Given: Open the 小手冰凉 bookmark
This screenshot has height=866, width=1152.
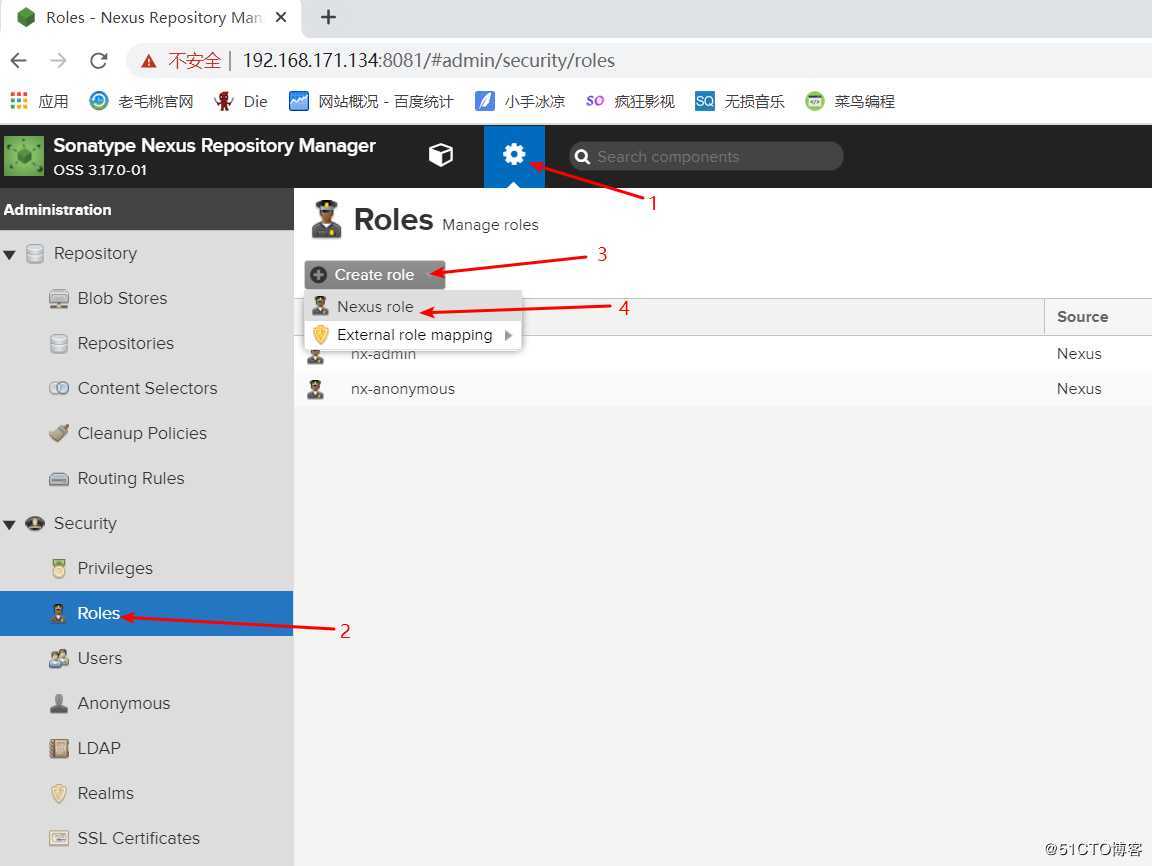Looking at the screenshot, I should [520, 101].
